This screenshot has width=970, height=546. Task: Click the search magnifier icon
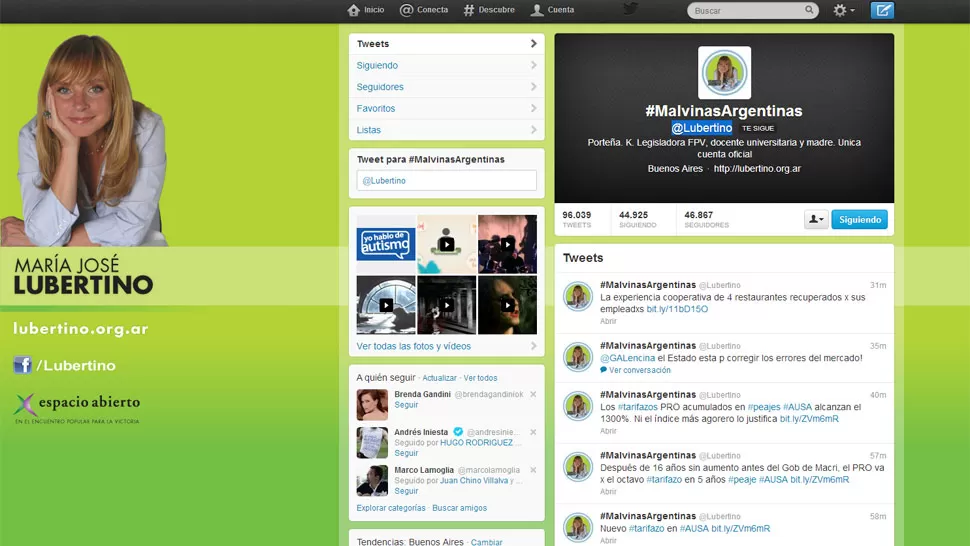coord(809,11)
